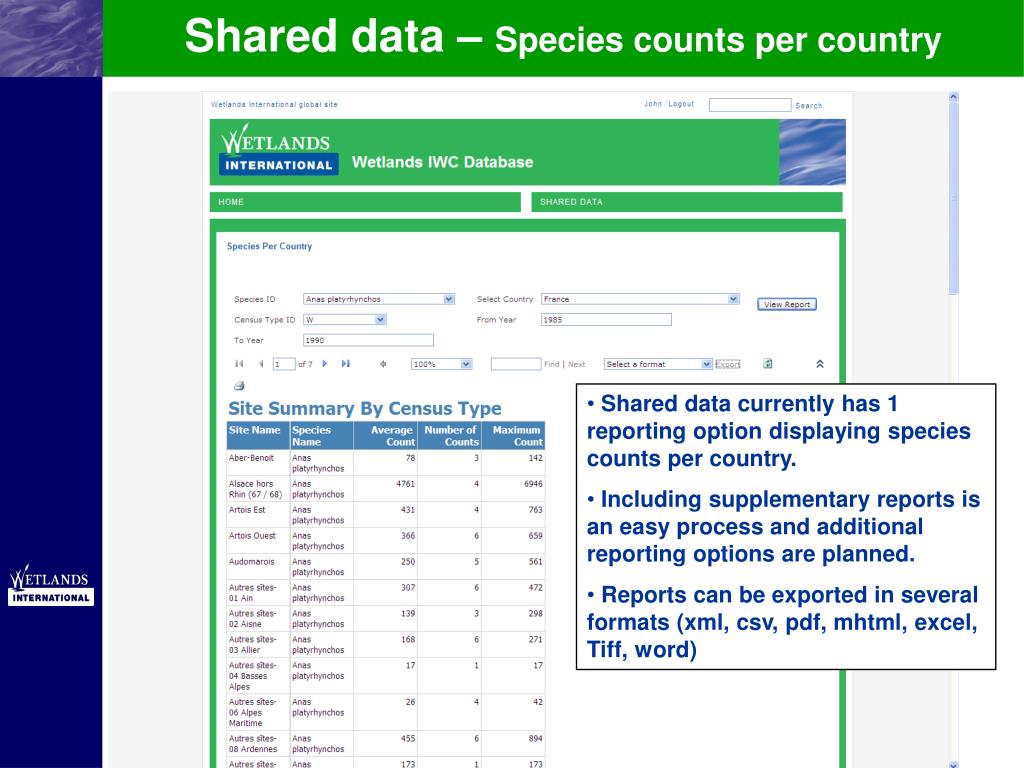The height and width of the screenshot is (768, 1024).
Task: Click the Maximum Count column header
Action: tap(513, 436)
